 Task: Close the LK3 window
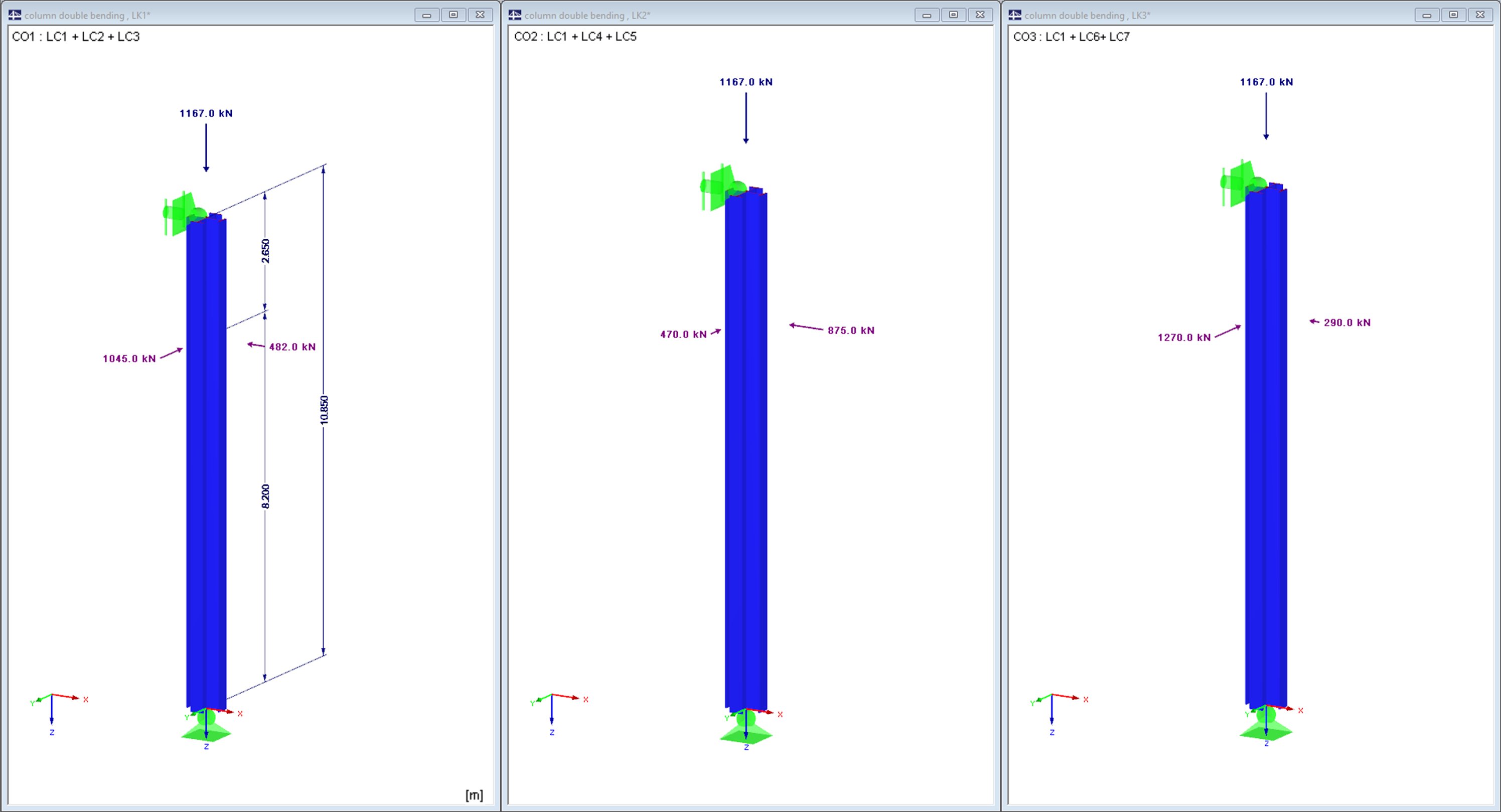pos(1480,15)
